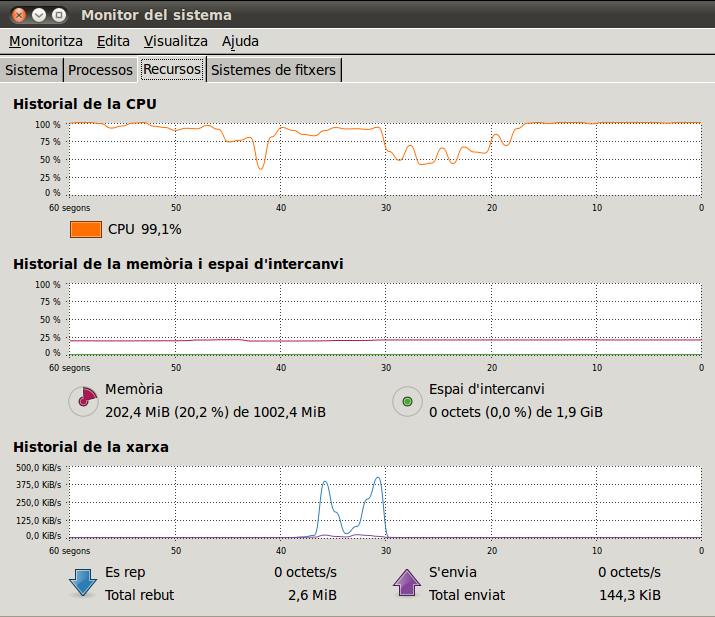
Task: Maximize the system monitor window
Action: (59, 15)
